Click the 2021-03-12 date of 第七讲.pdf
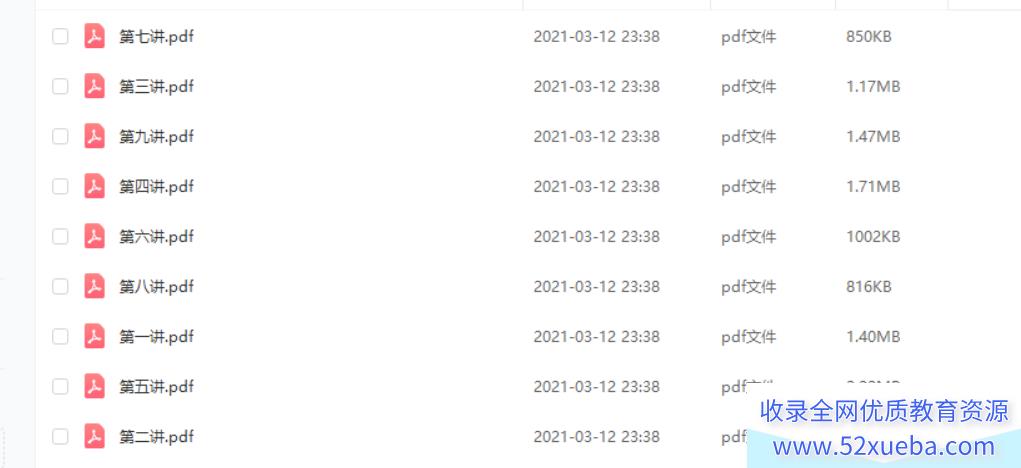 575,36
